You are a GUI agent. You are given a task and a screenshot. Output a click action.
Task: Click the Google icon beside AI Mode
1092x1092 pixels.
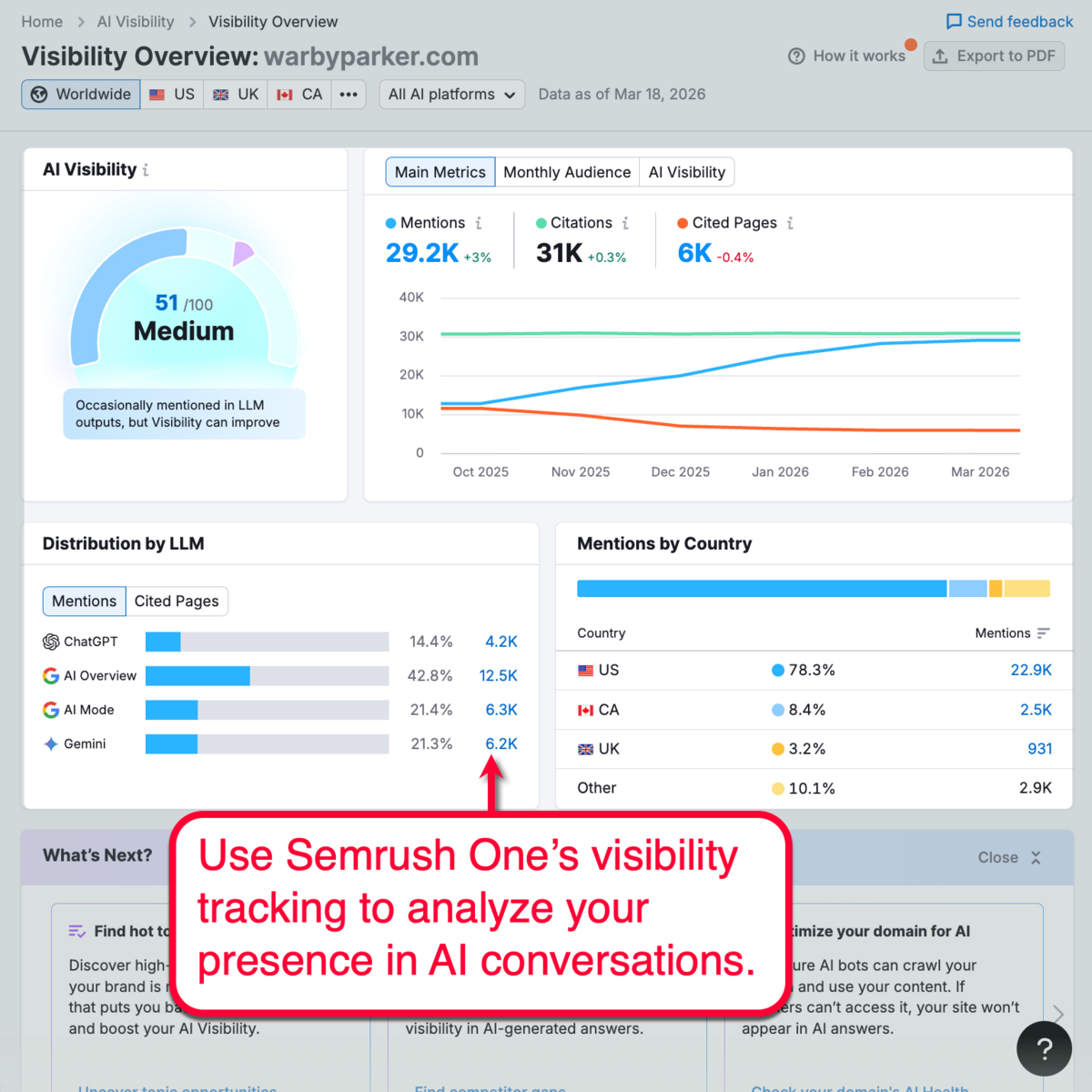[x=50, y=710]
